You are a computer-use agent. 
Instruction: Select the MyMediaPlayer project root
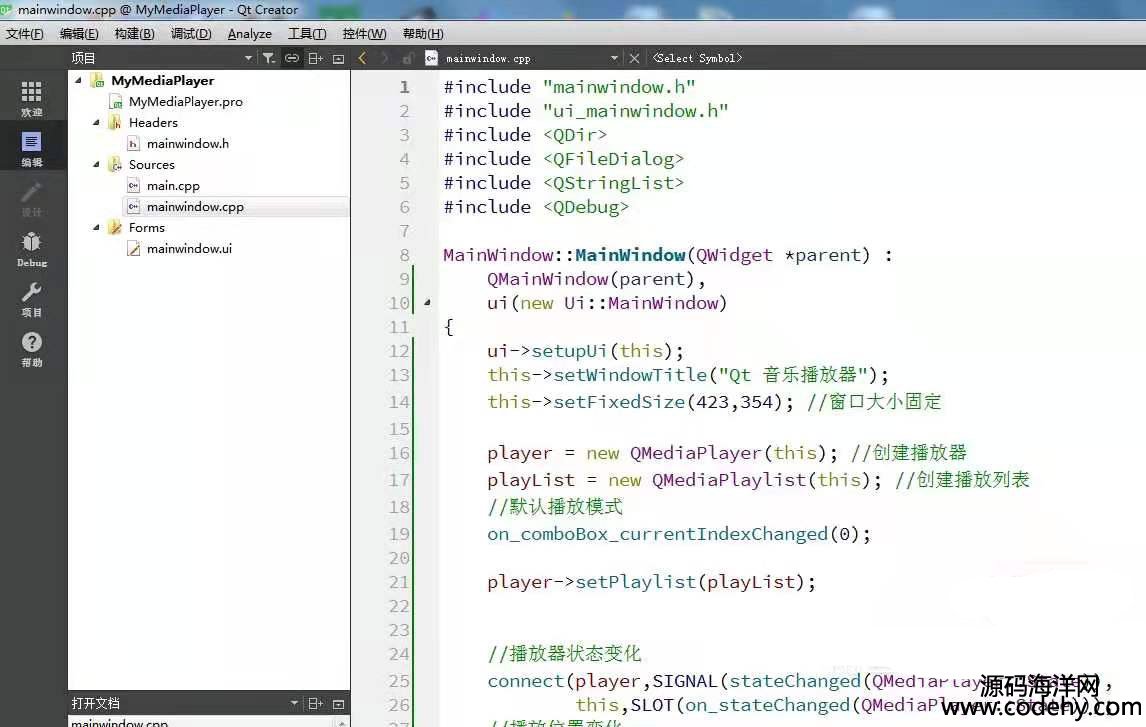coord(162,80)
